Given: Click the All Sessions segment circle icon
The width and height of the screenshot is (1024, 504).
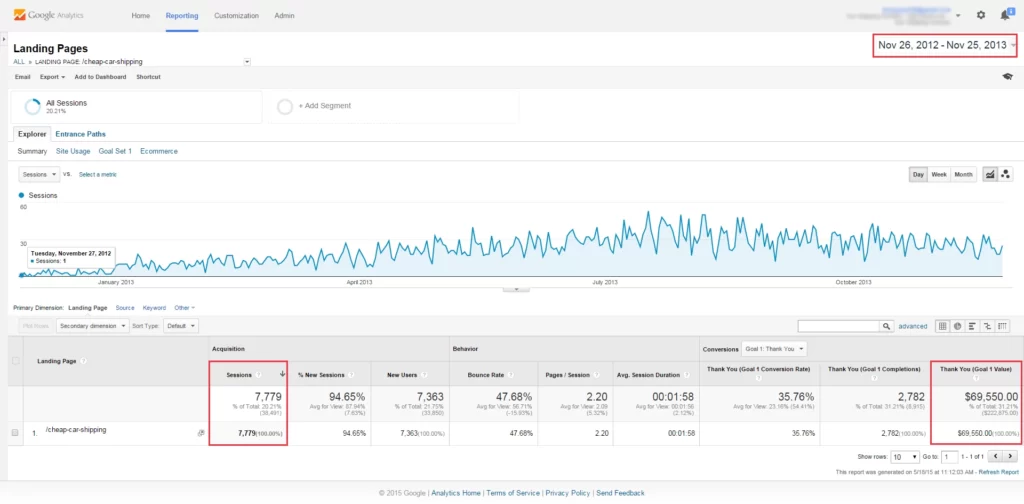Looking at the screenshot, I should click(32, 106).
